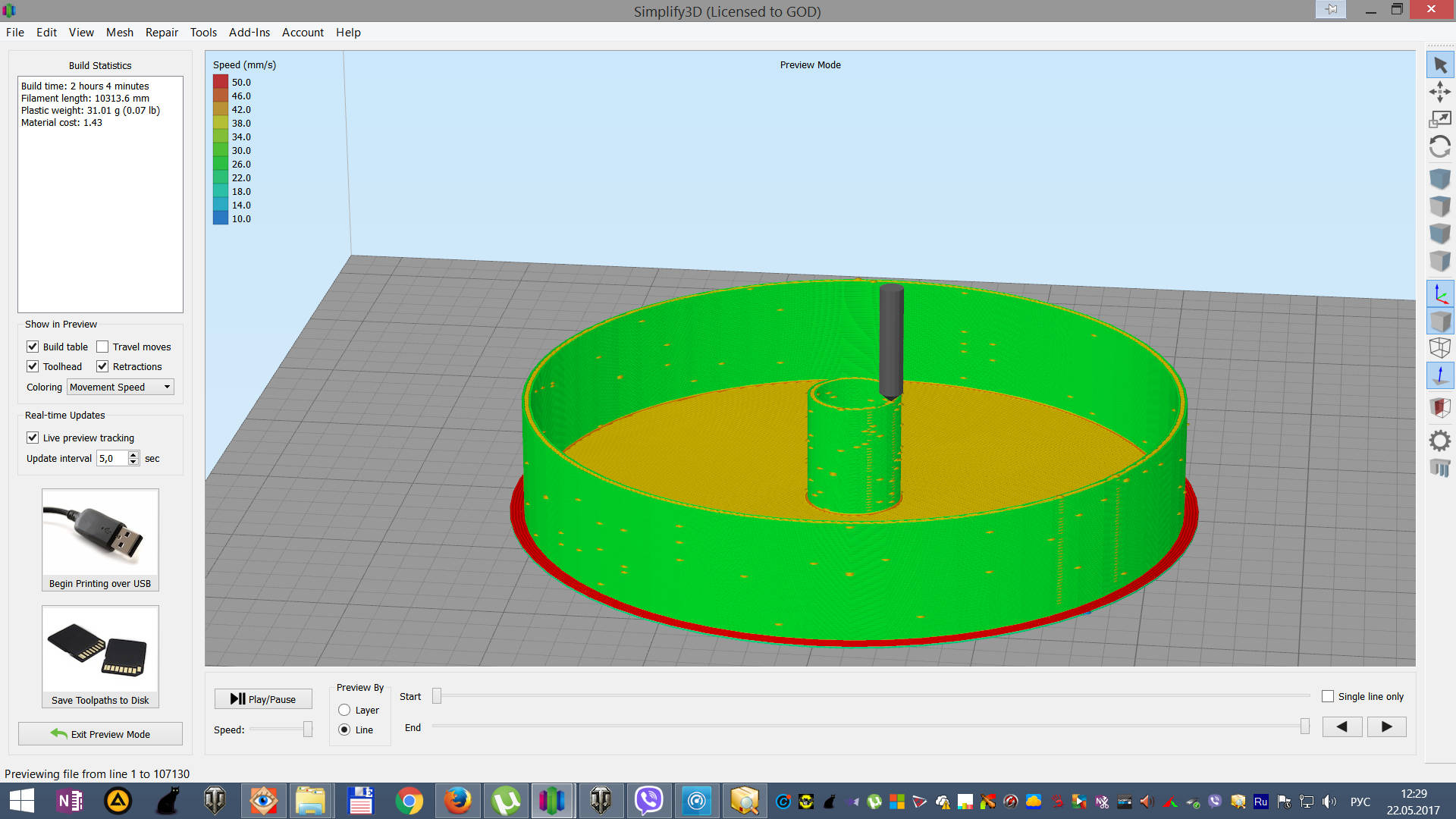Select Preview By Layer radio
This screenshot has width=1456, height=819.
(x=344, y=710)
